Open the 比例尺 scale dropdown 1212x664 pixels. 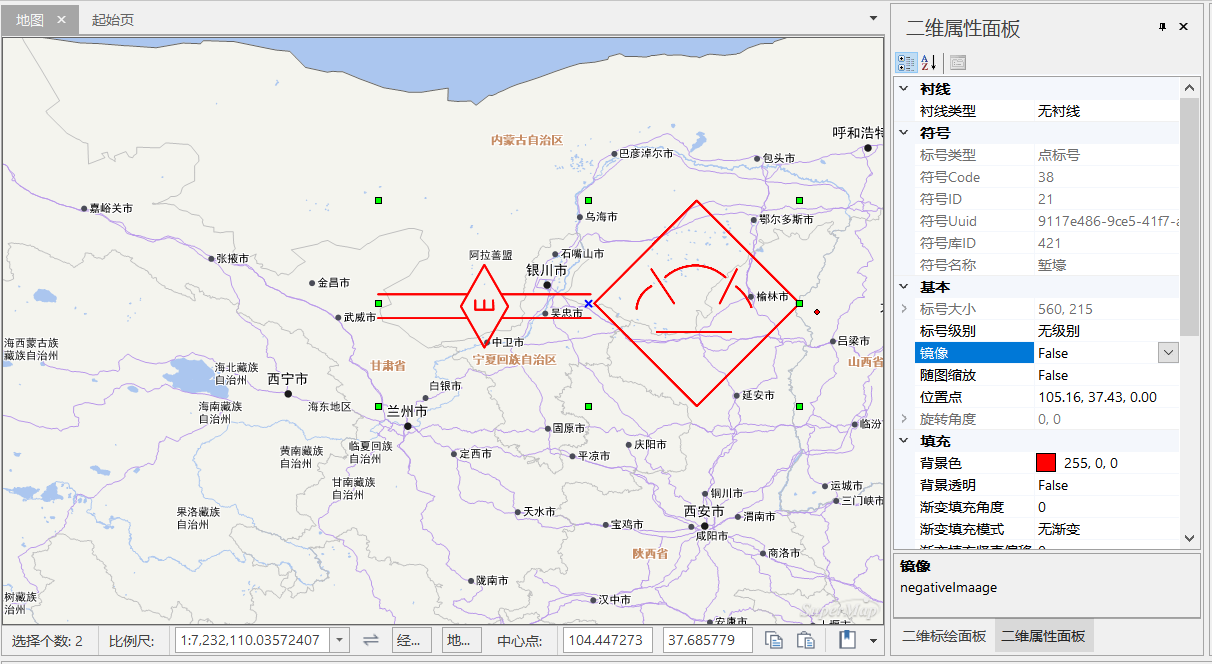[x=339, y=640]
